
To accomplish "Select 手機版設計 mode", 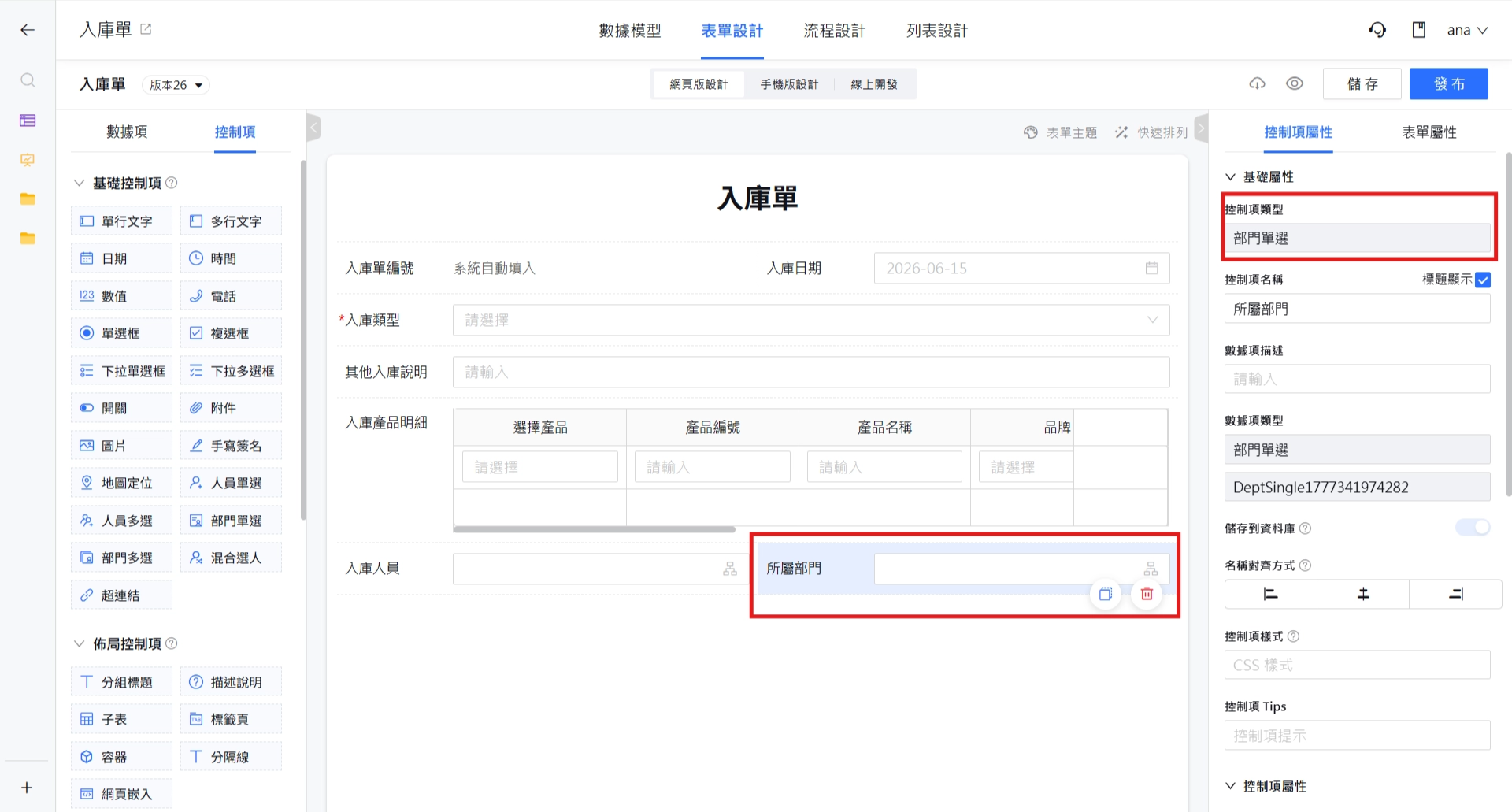I will coord(789,84).
